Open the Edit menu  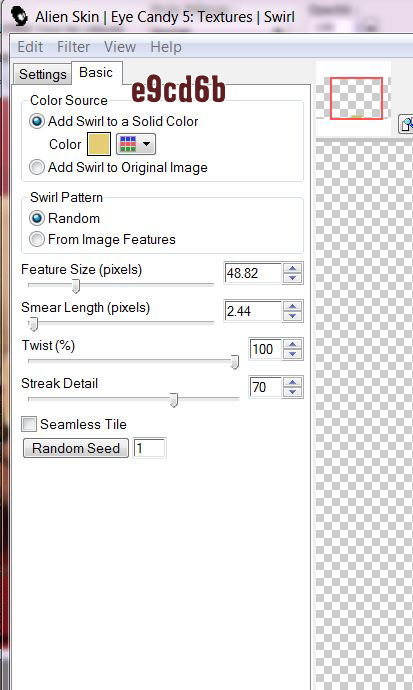(x=30, y=47)
